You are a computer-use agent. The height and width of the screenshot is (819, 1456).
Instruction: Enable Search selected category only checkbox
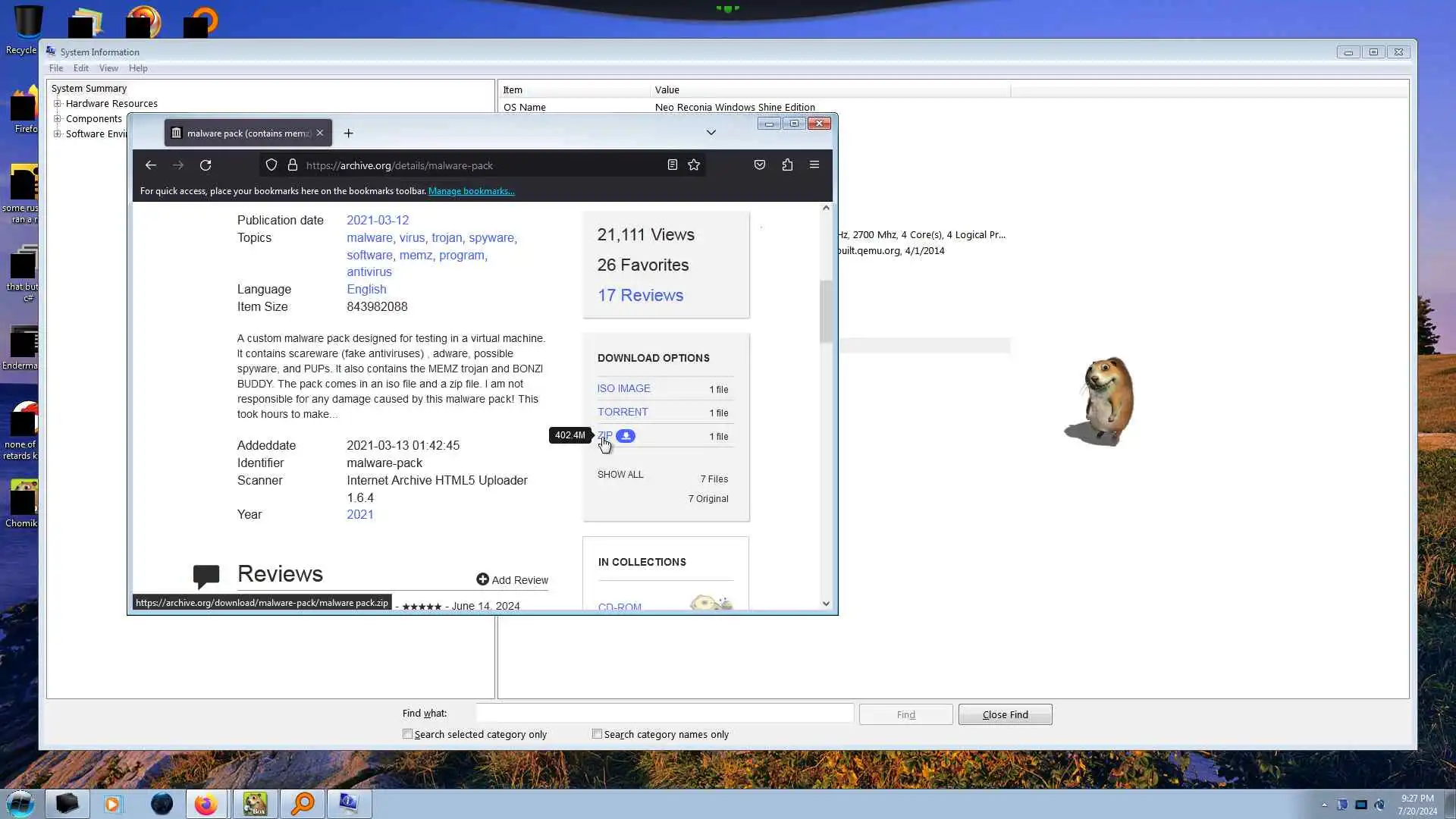pos(408,734)
